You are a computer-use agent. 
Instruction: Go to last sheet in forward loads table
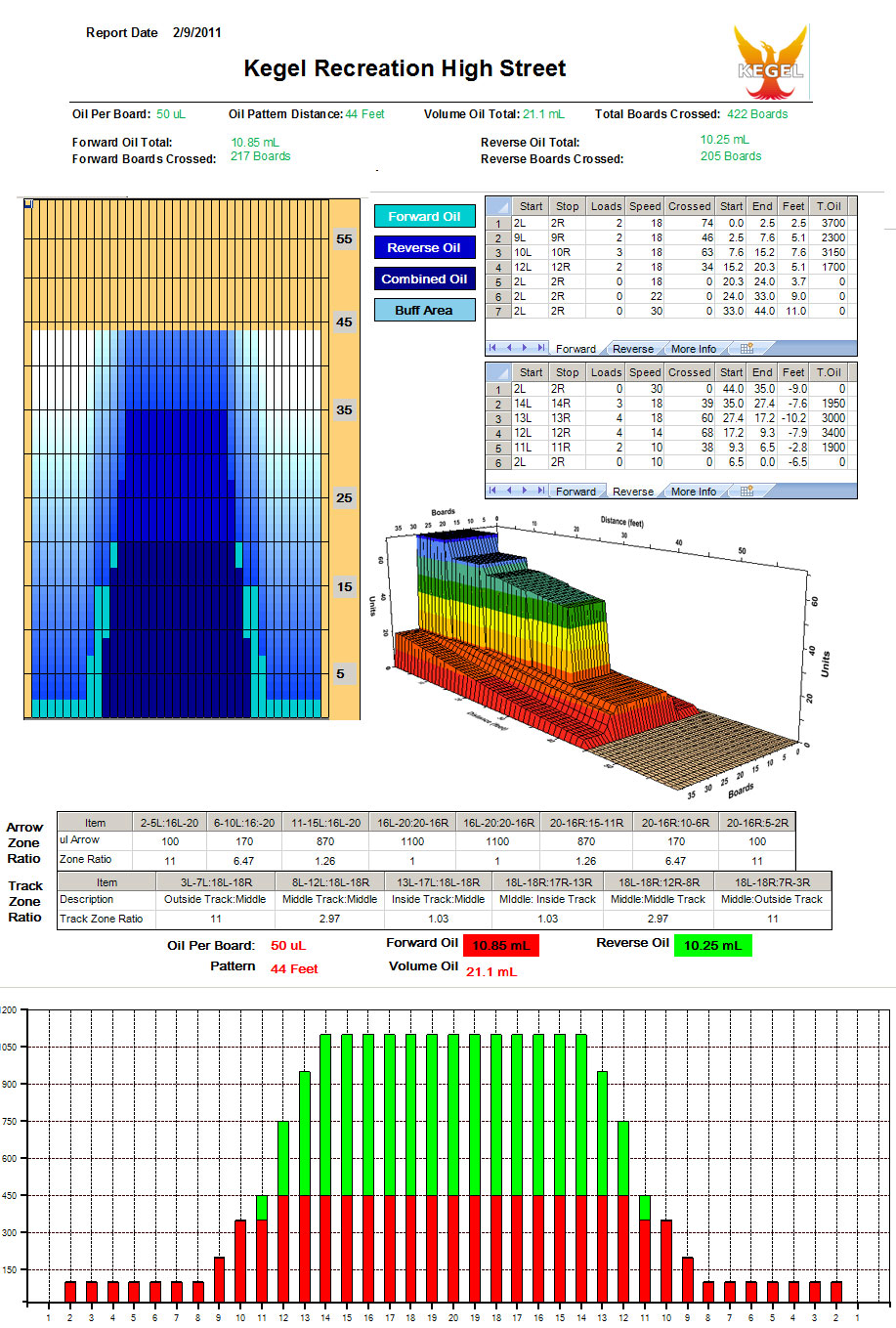[540, 348]
